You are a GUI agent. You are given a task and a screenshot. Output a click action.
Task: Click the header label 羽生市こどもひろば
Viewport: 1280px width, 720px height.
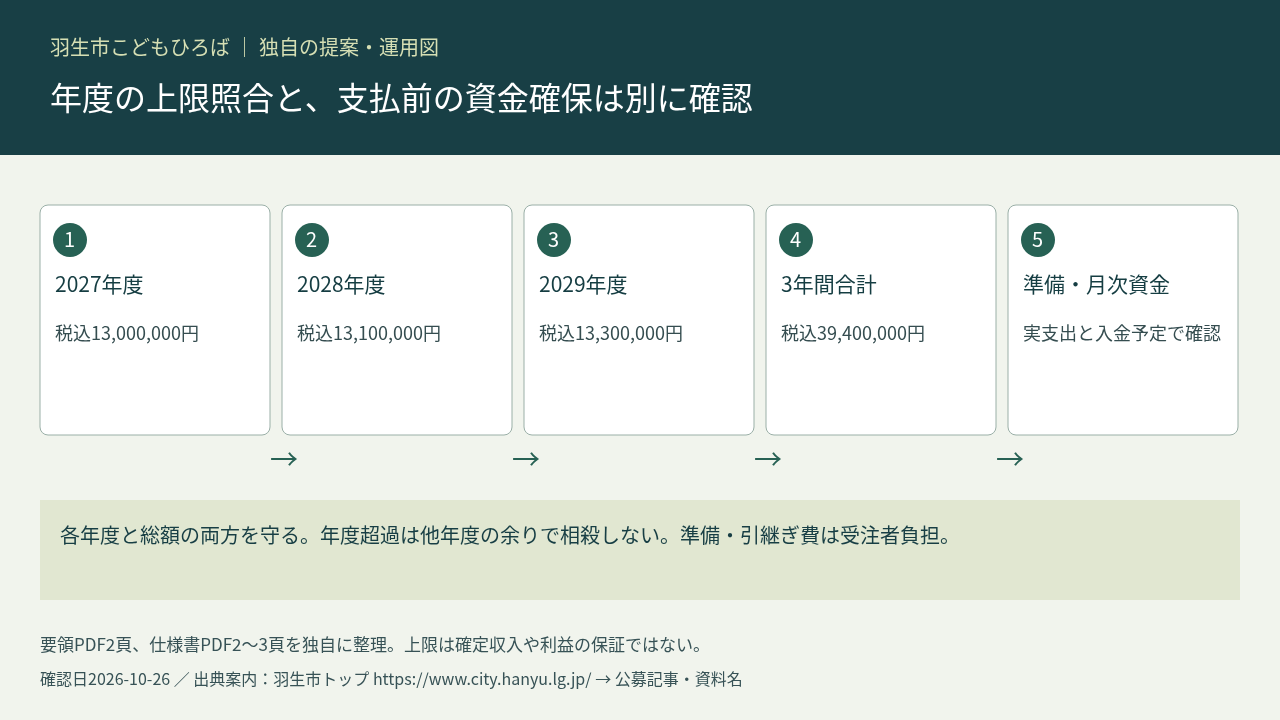[x=140, y=47]
